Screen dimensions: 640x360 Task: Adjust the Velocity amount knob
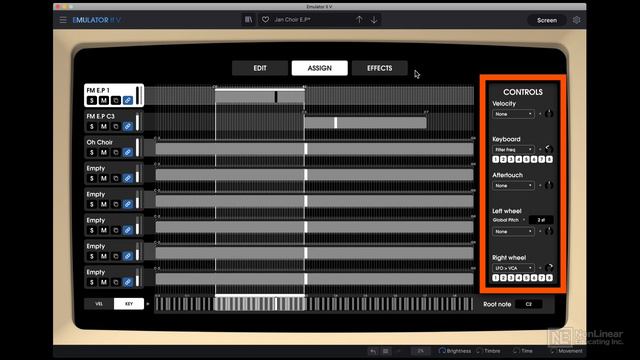549,114
